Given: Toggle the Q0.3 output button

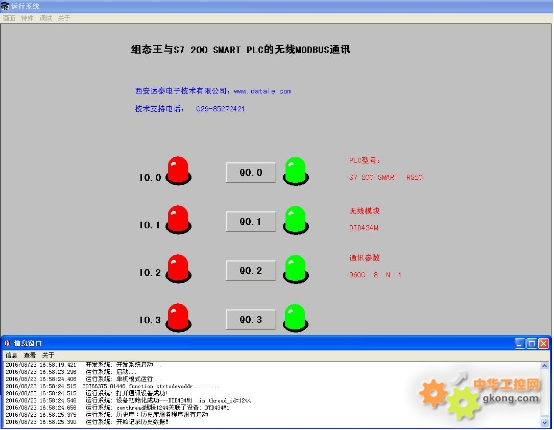Looking at the screenshot, I should click(x=251, y=319).
